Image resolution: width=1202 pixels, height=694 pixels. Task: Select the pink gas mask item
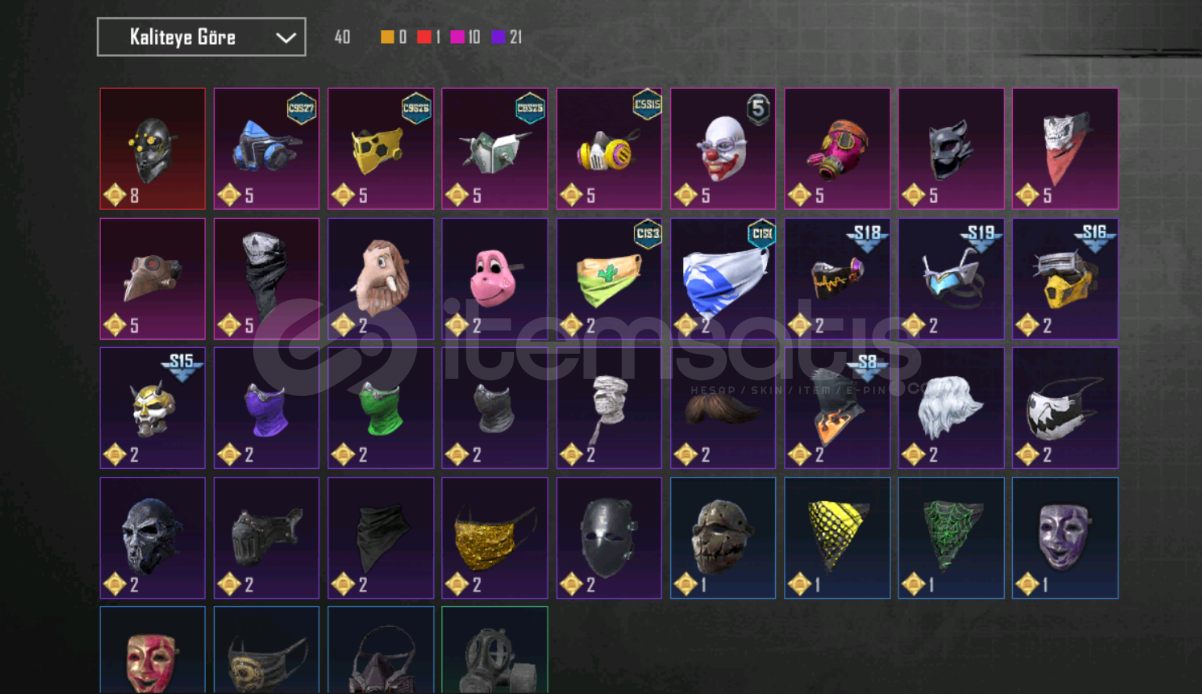[x=837, y=149]
